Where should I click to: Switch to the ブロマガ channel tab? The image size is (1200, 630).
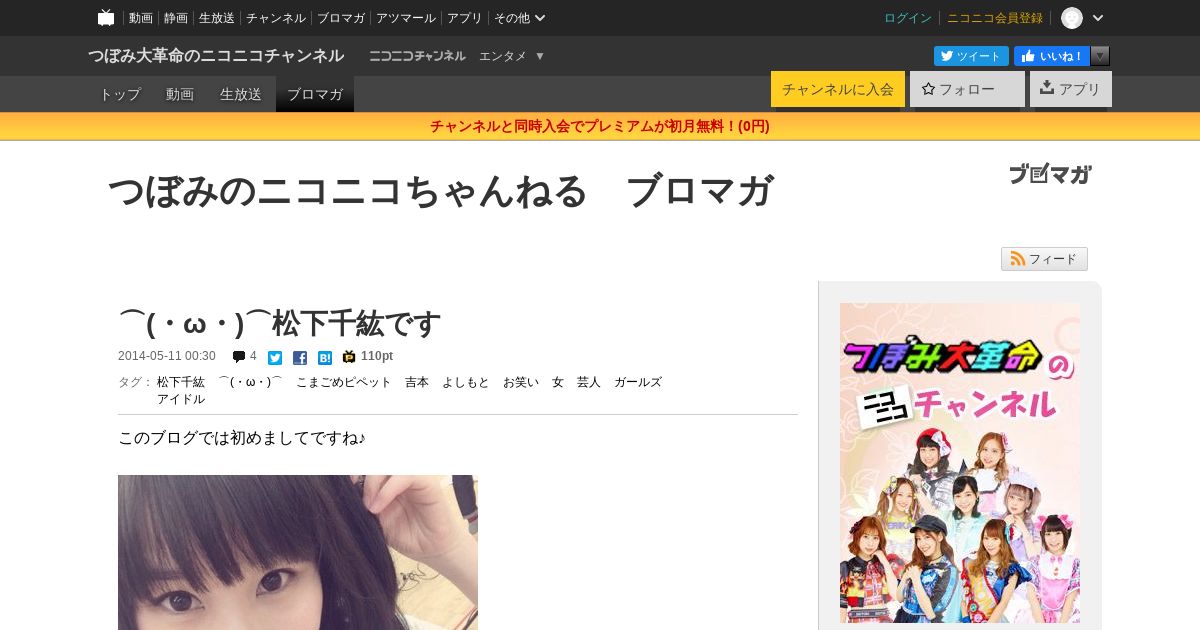315,94
